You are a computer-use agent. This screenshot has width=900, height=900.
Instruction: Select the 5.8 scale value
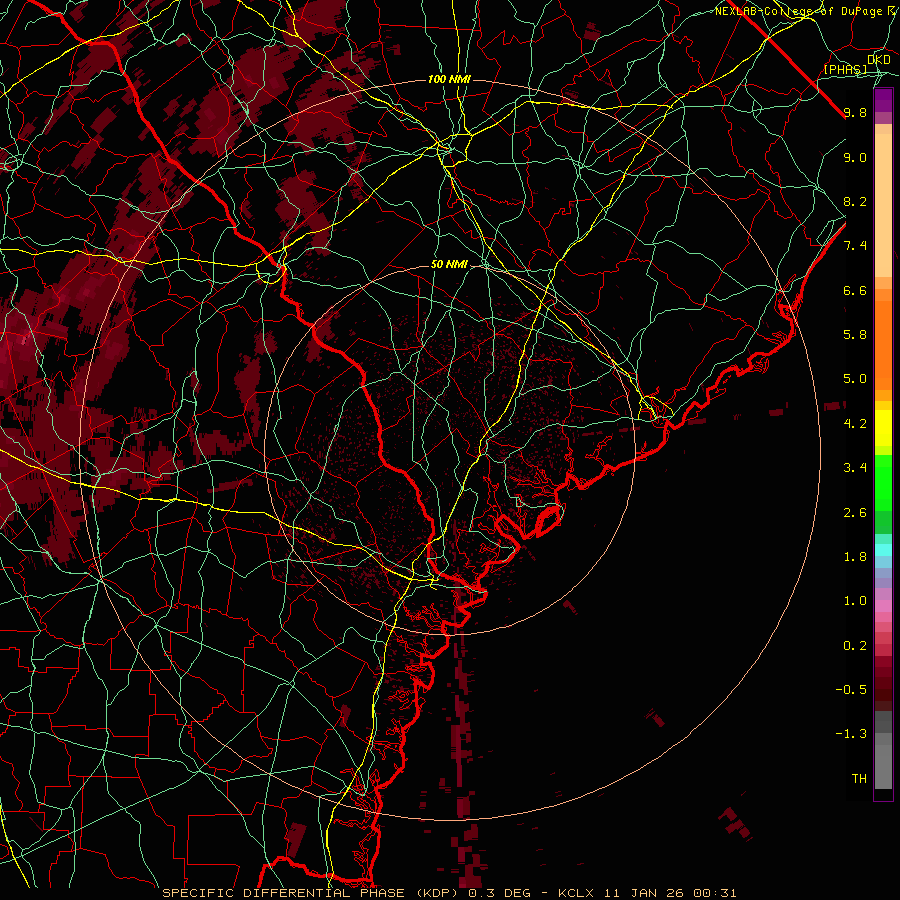[x=855, y=335]
